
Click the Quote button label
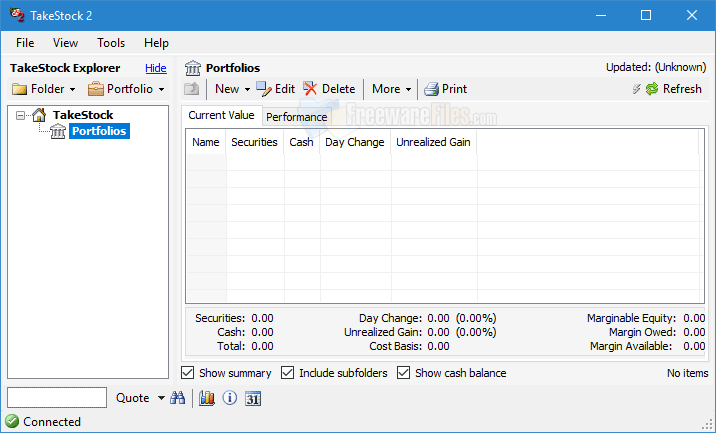click(x=132, y=398)
